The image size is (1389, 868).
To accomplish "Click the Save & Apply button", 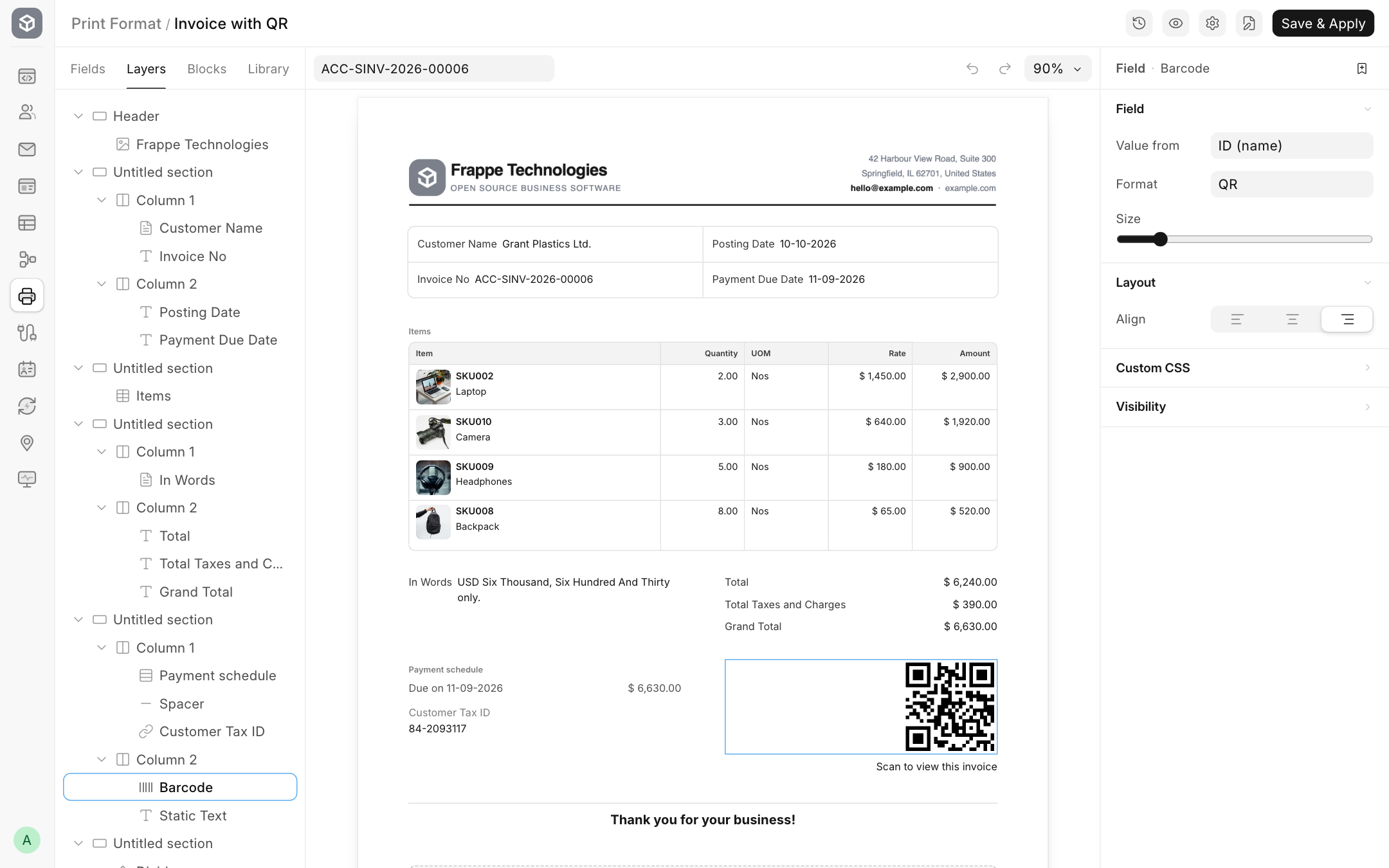I will click(1323, 23).
